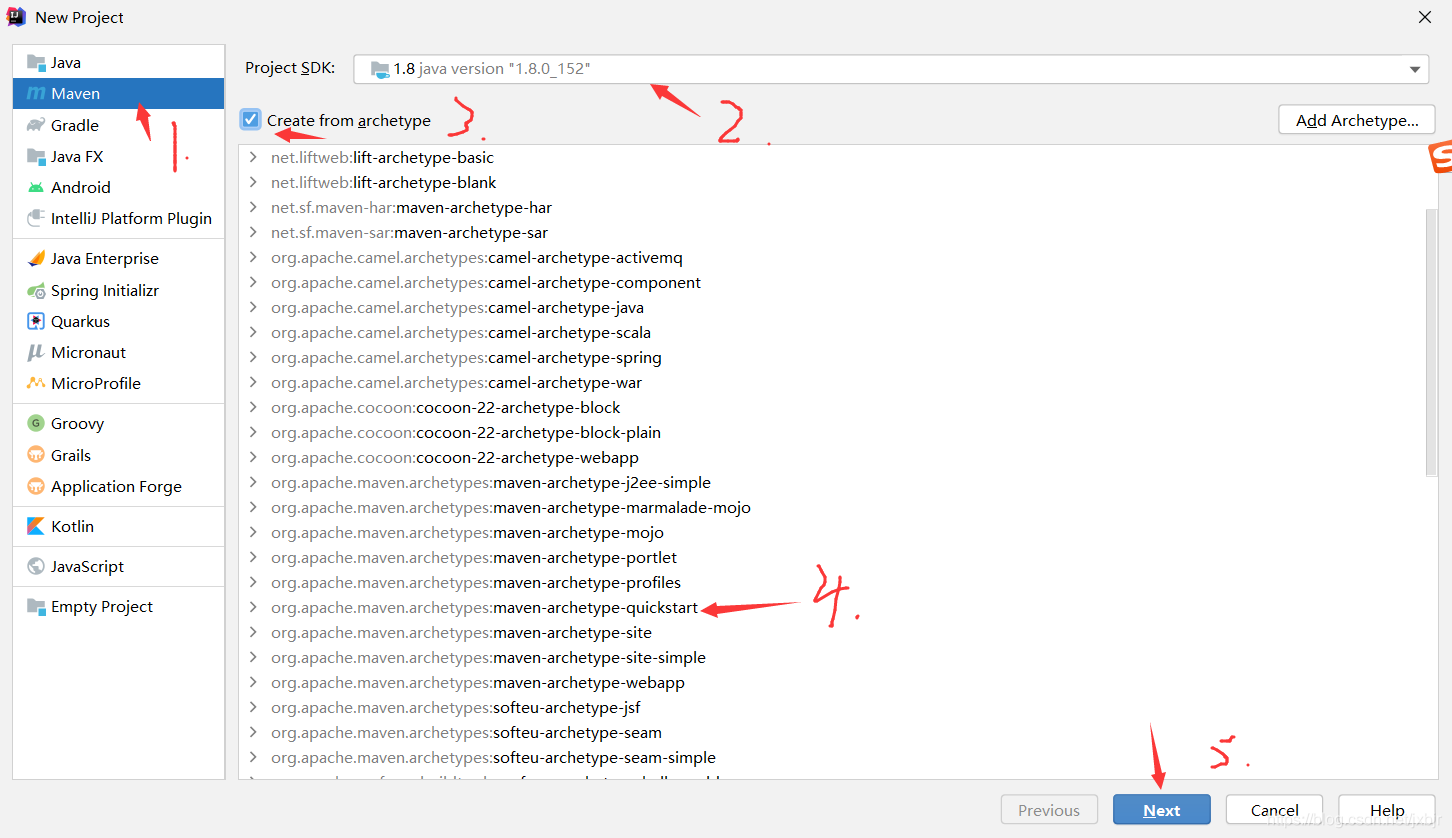This screenshot has height=838, width=1452.
Task: Choose Spring Initializr project type
Action: click(x=118, y=290)
